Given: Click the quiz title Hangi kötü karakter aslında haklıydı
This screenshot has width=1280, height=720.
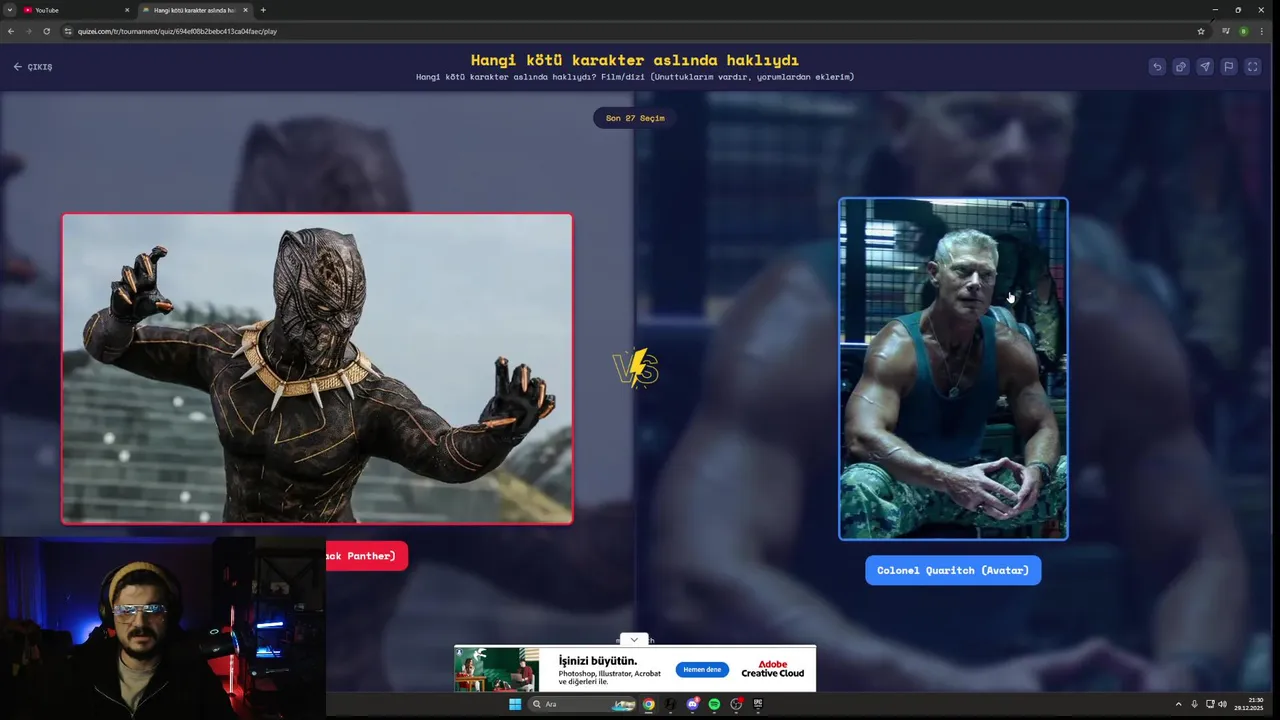Looking at the screenshot, I should point(635,60).
